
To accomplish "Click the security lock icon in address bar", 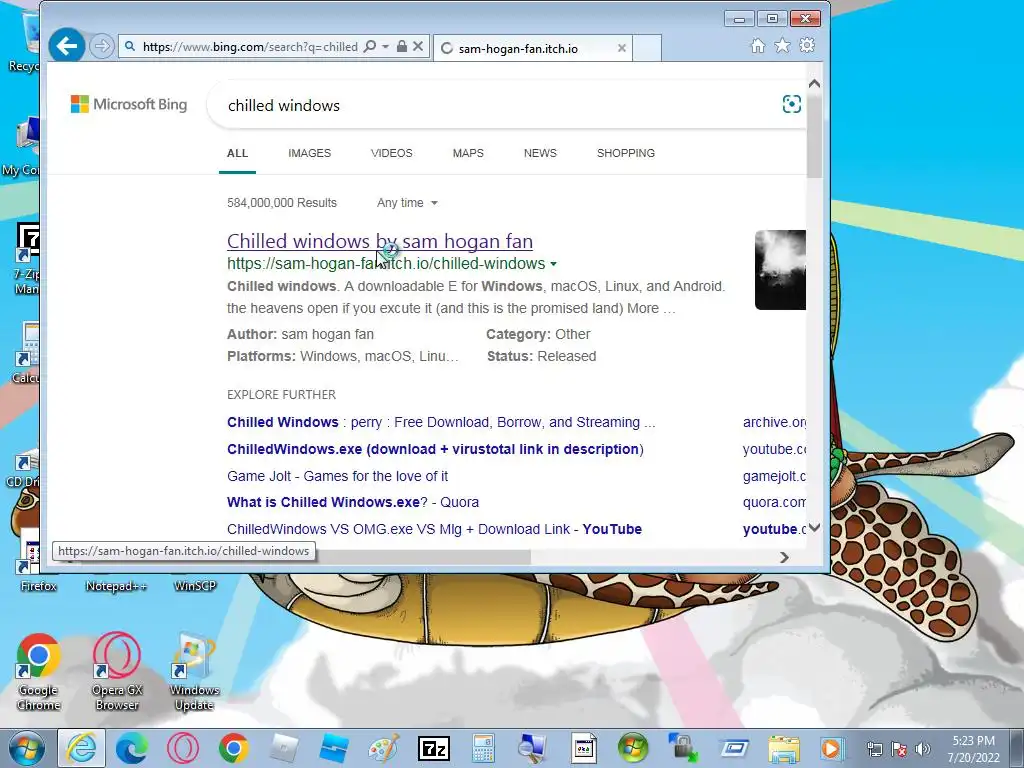I will pos(402,46).
